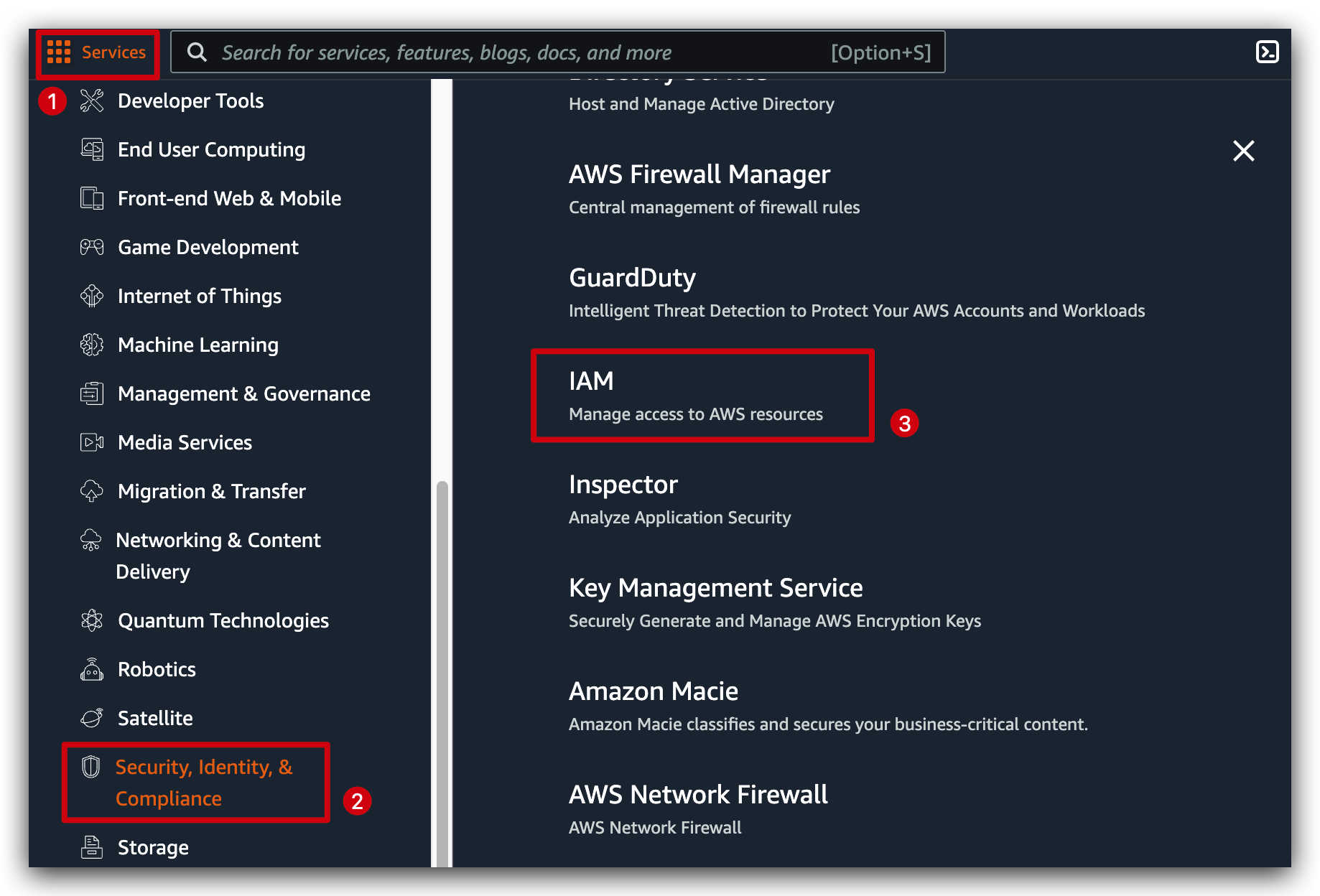1320x896 pixels.
Task: Click the Internet of Things icon
Action: (x=92, y=296)
